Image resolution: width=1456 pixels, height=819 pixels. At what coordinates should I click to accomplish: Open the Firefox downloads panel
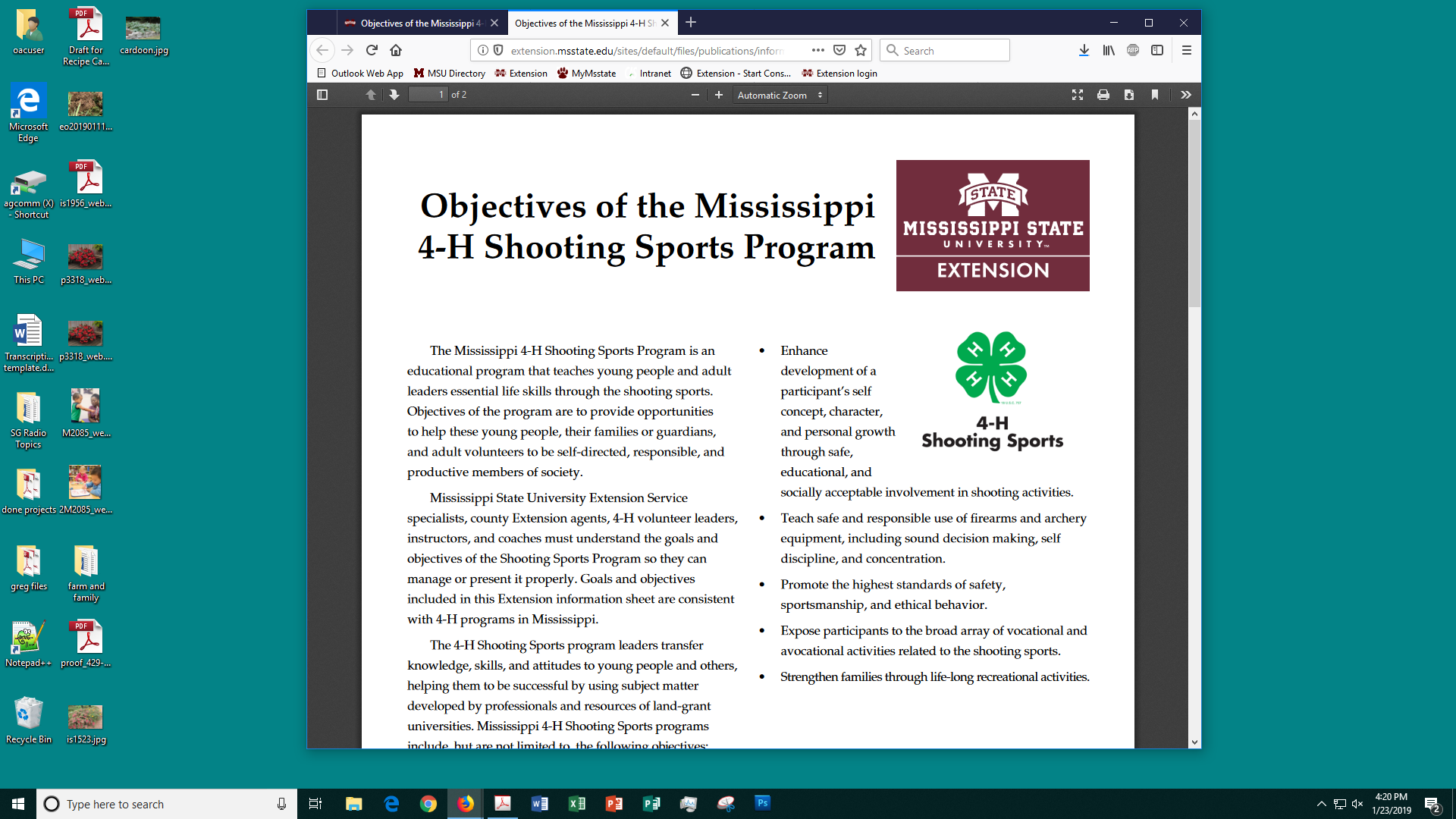pyautogui.click(x=1084, y=50)
